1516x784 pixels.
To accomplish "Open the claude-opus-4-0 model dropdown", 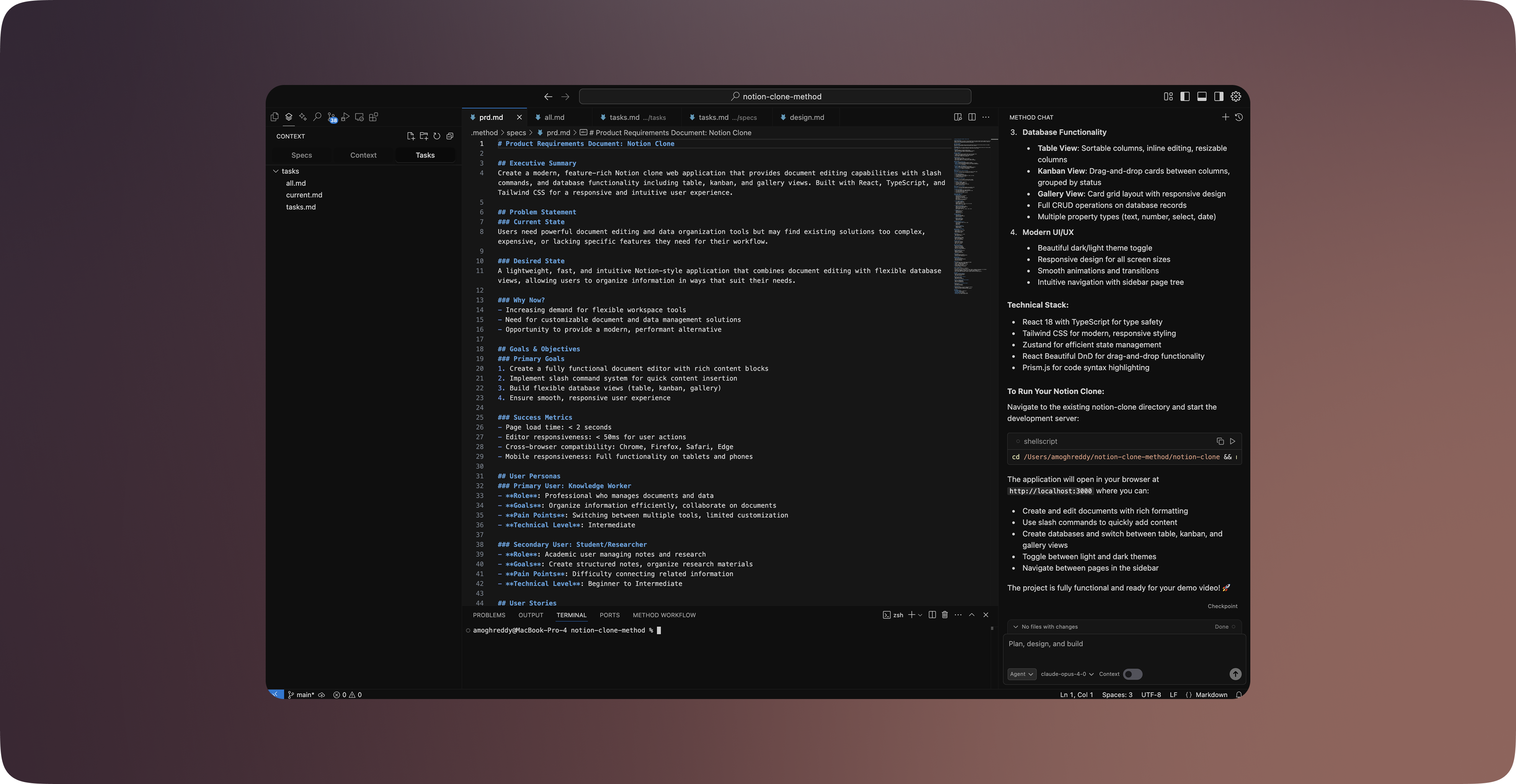I will [1067, 674].
